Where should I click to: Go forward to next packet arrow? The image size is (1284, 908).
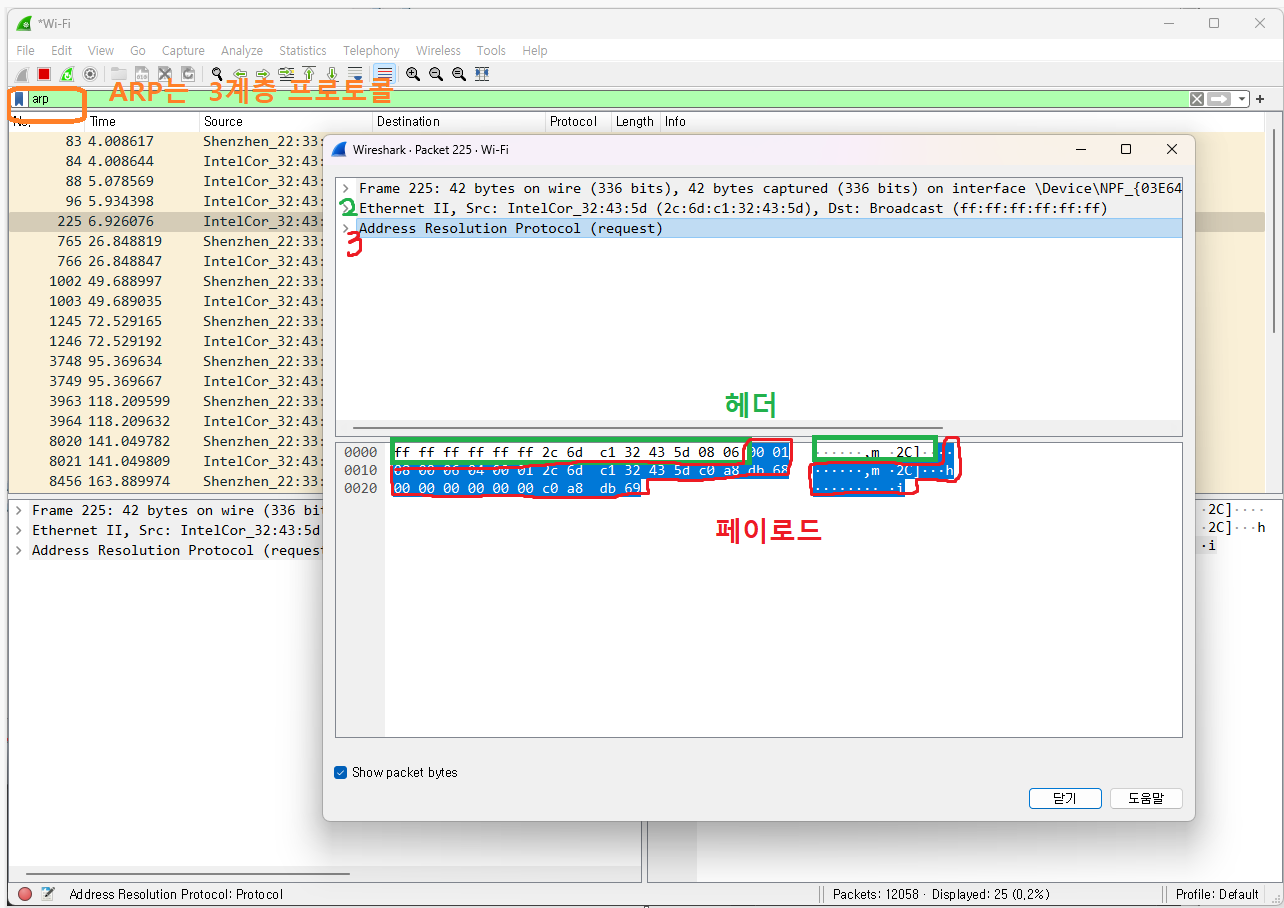(263, 74)
